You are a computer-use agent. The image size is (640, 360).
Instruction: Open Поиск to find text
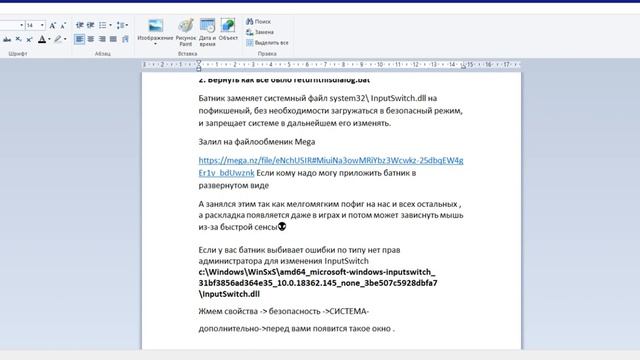259,21
